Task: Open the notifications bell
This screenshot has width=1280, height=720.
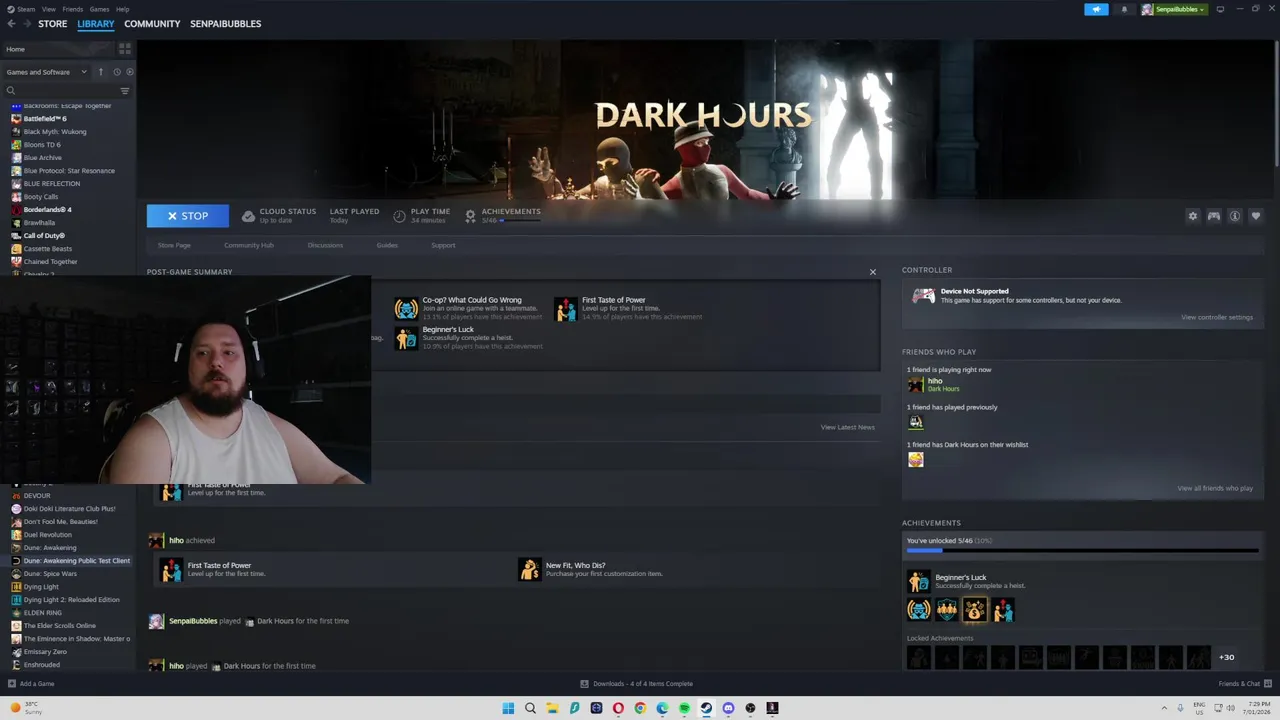Action: 1124,9
